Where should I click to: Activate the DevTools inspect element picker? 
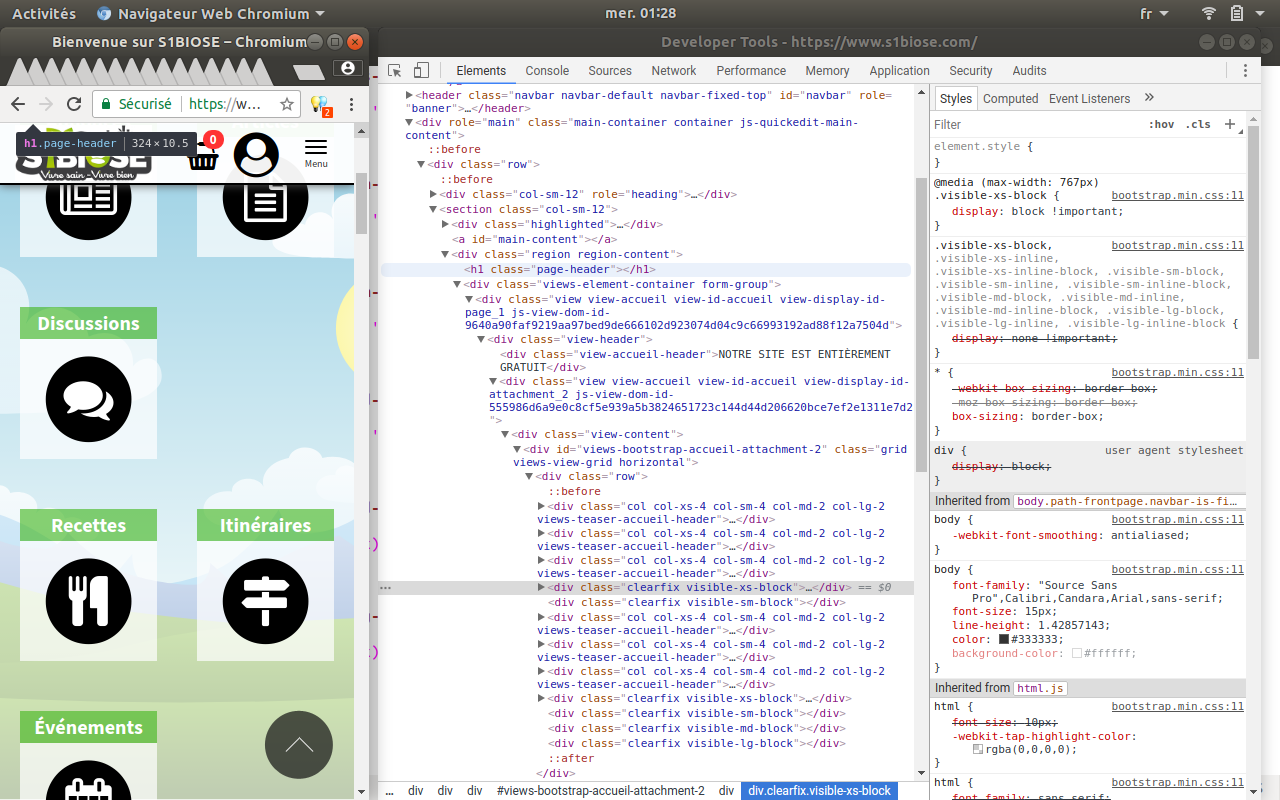395,70
